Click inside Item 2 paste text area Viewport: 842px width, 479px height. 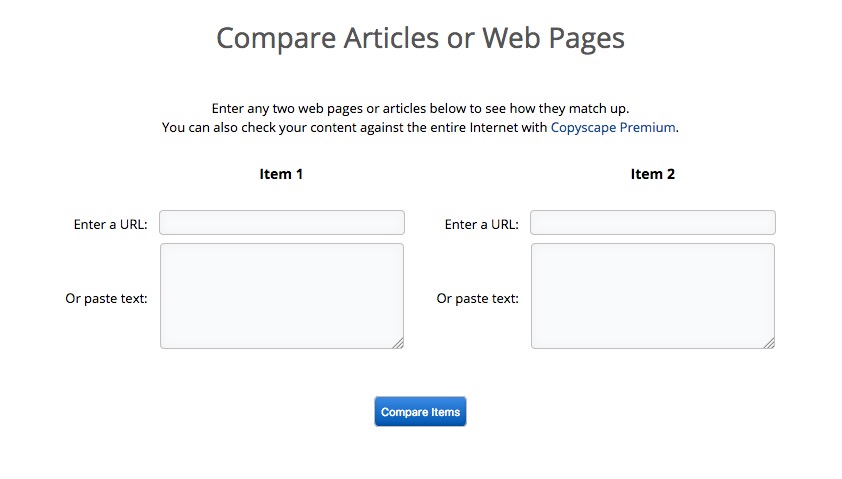coord(653,296)
